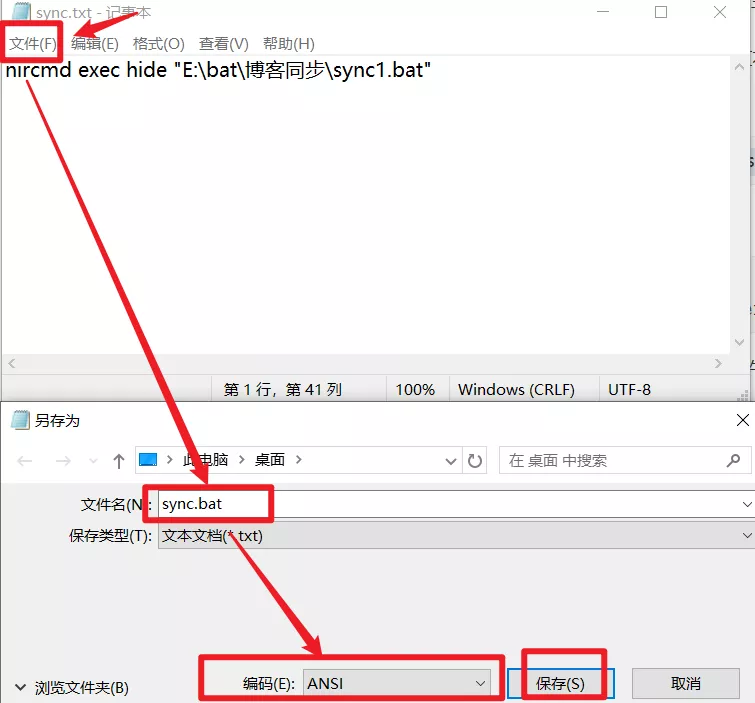Click the UTF-8 status bar entry

[x=629, y=389]
